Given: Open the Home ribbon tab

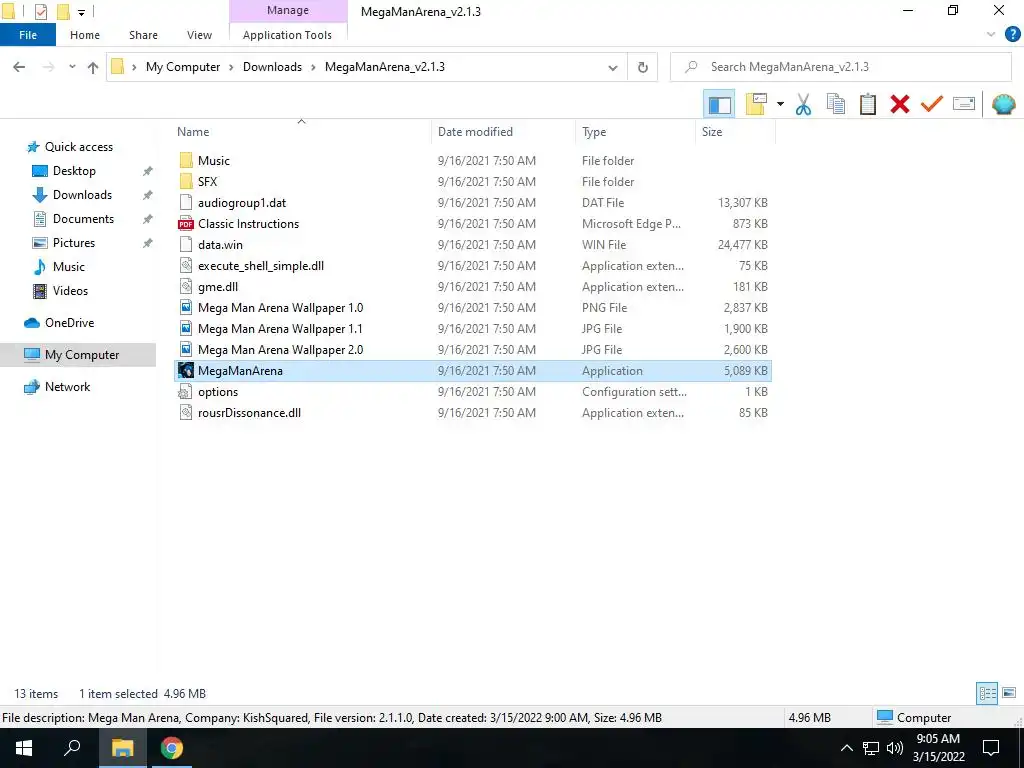Looking at the screenshot, I should point(85,35).
